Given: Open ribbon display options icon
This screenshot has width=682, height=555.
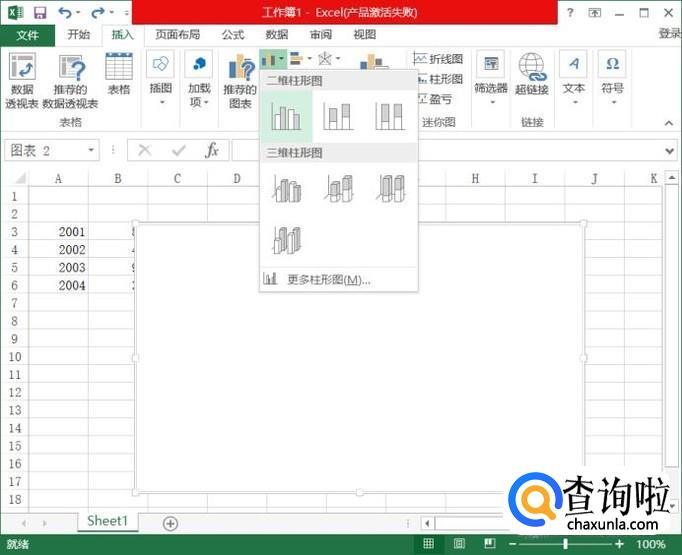Looking at the screenshot, I should point(595,13).
